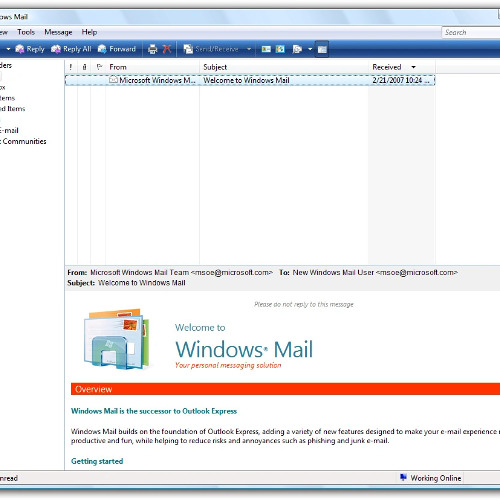500x500 pixels.
Task: Click the Reply toolbar button
Action: (30, 49)
